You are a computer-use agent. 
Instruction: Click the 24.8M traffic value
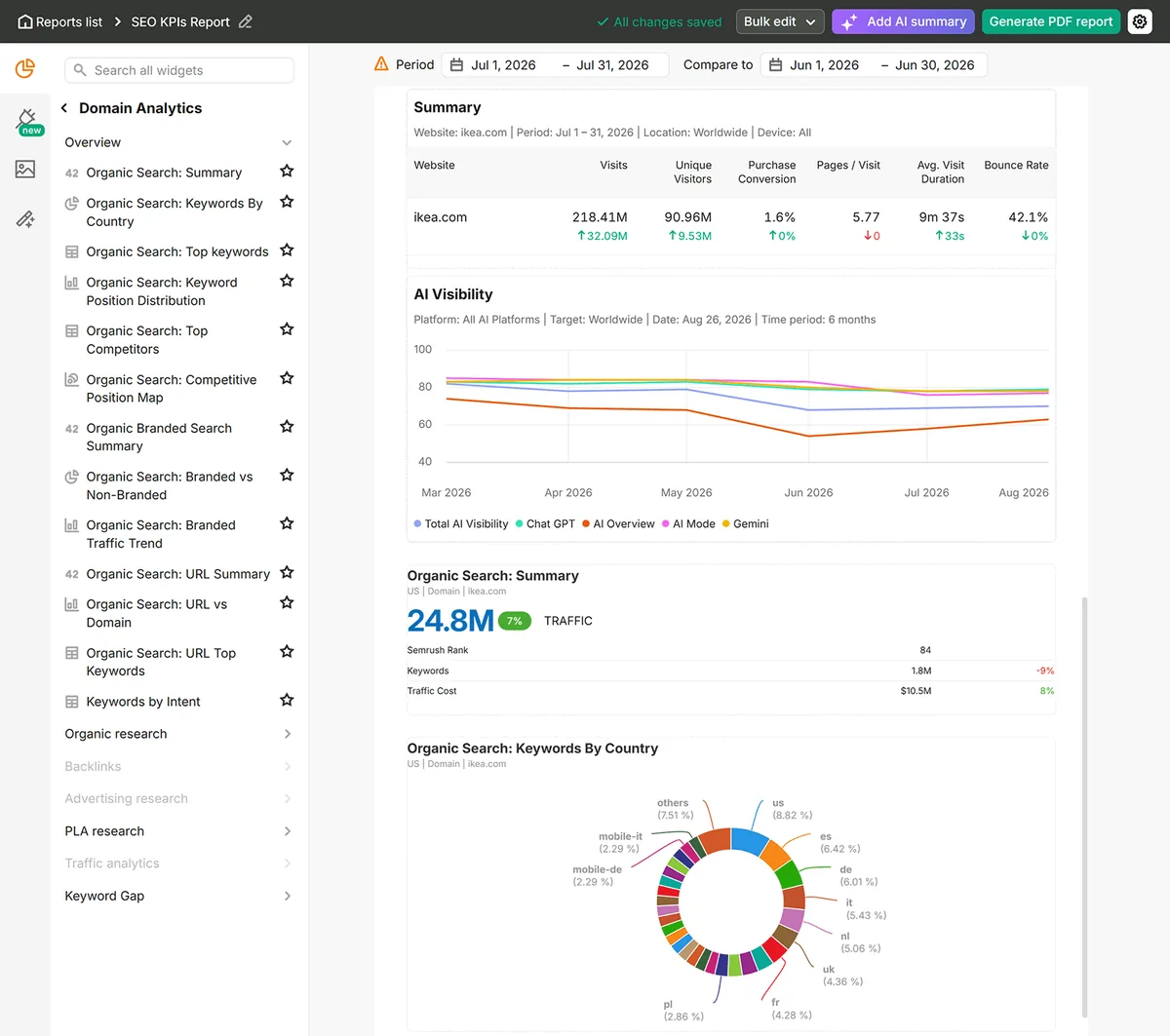[450, 620]
